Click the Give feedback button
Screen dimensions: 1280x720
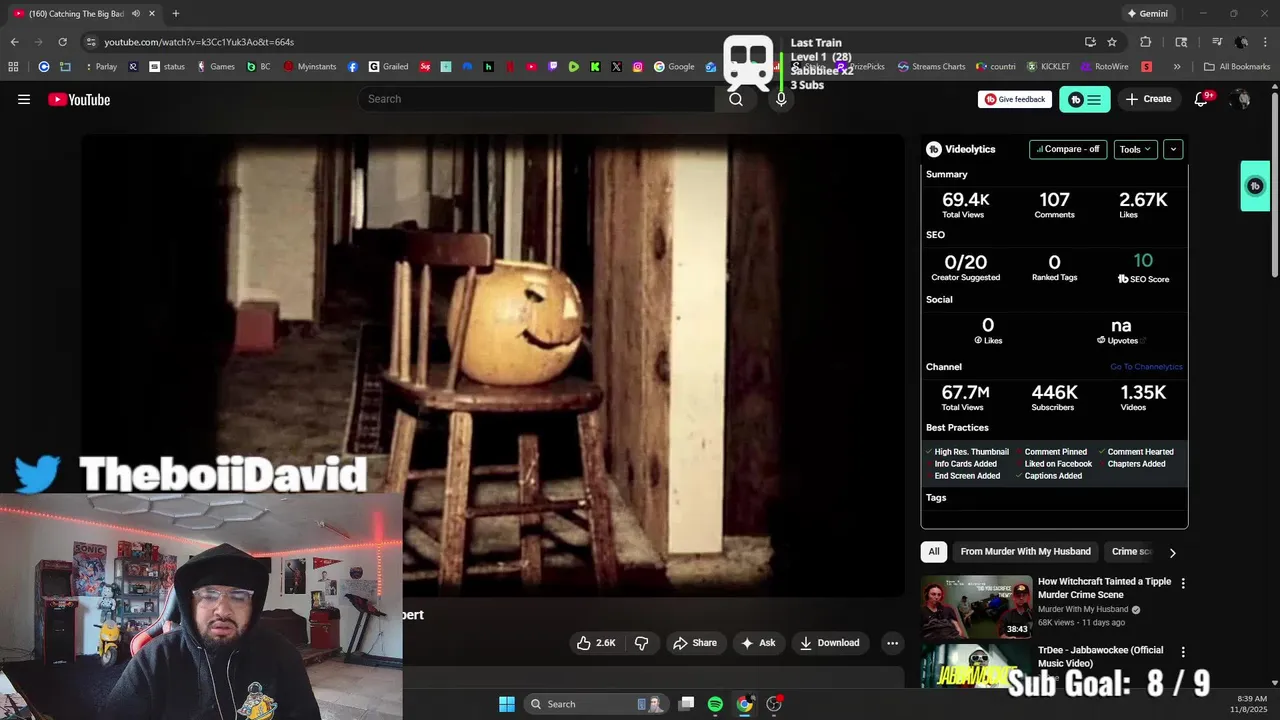pos(1015,99)
